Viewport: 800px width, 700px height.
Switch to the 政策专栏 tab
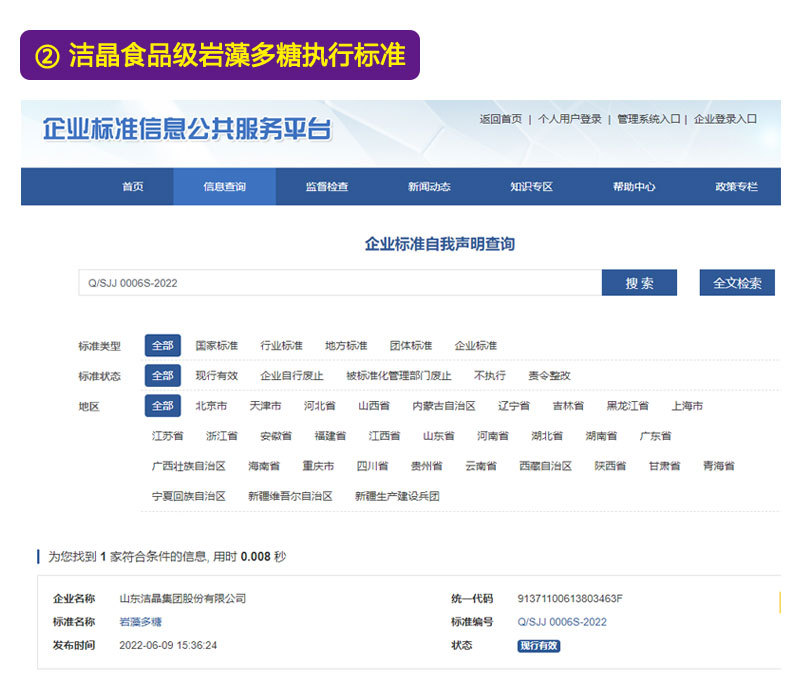(x=736, y=187)
